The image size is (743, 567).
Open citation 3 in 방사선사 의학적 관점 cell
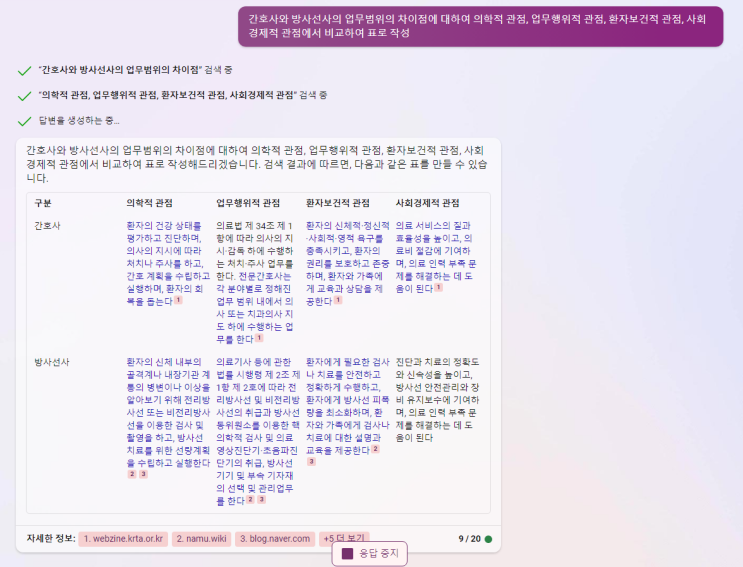[x=143, y=474]
